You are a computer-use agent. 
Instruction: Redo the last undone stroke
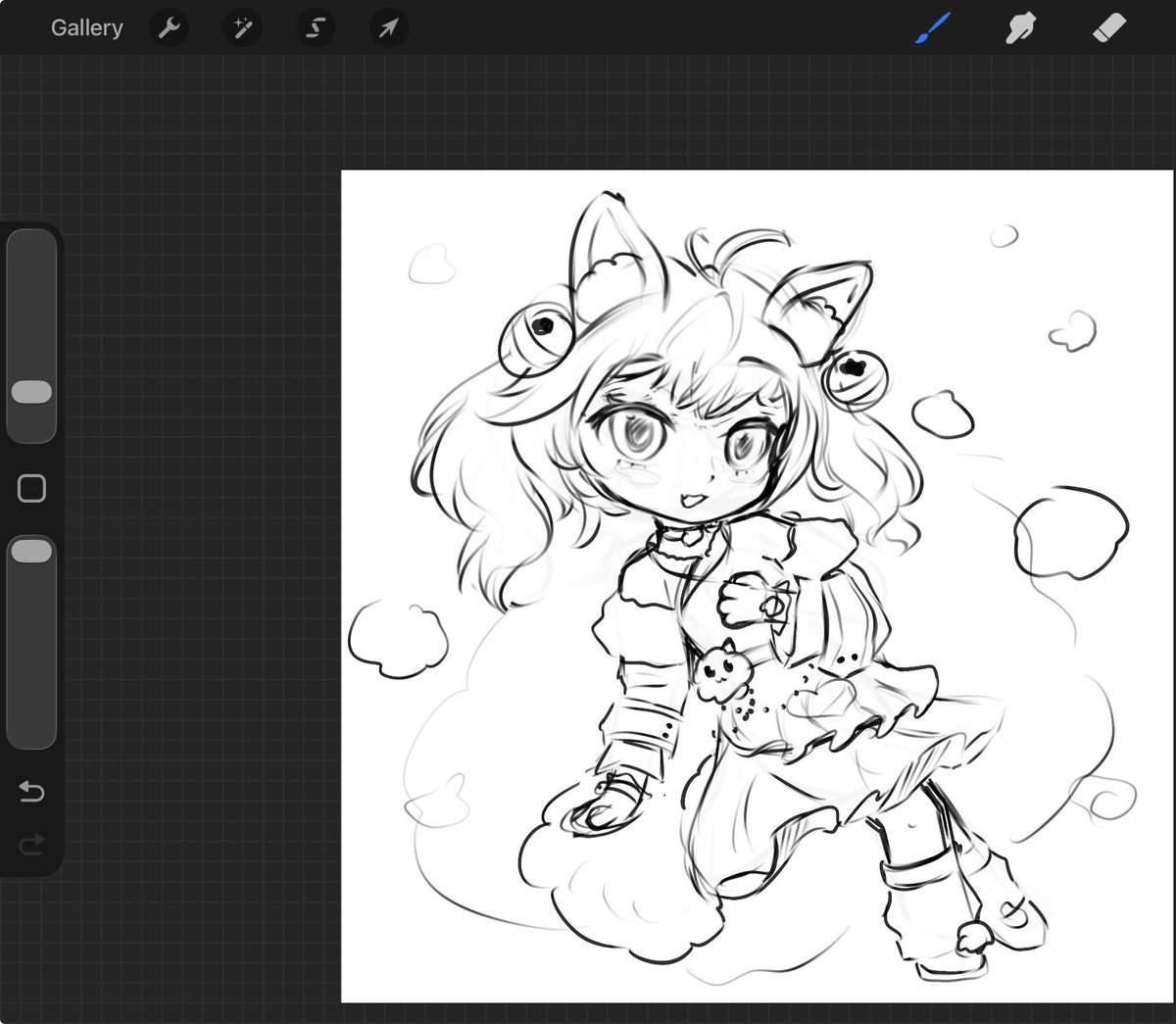31,844
